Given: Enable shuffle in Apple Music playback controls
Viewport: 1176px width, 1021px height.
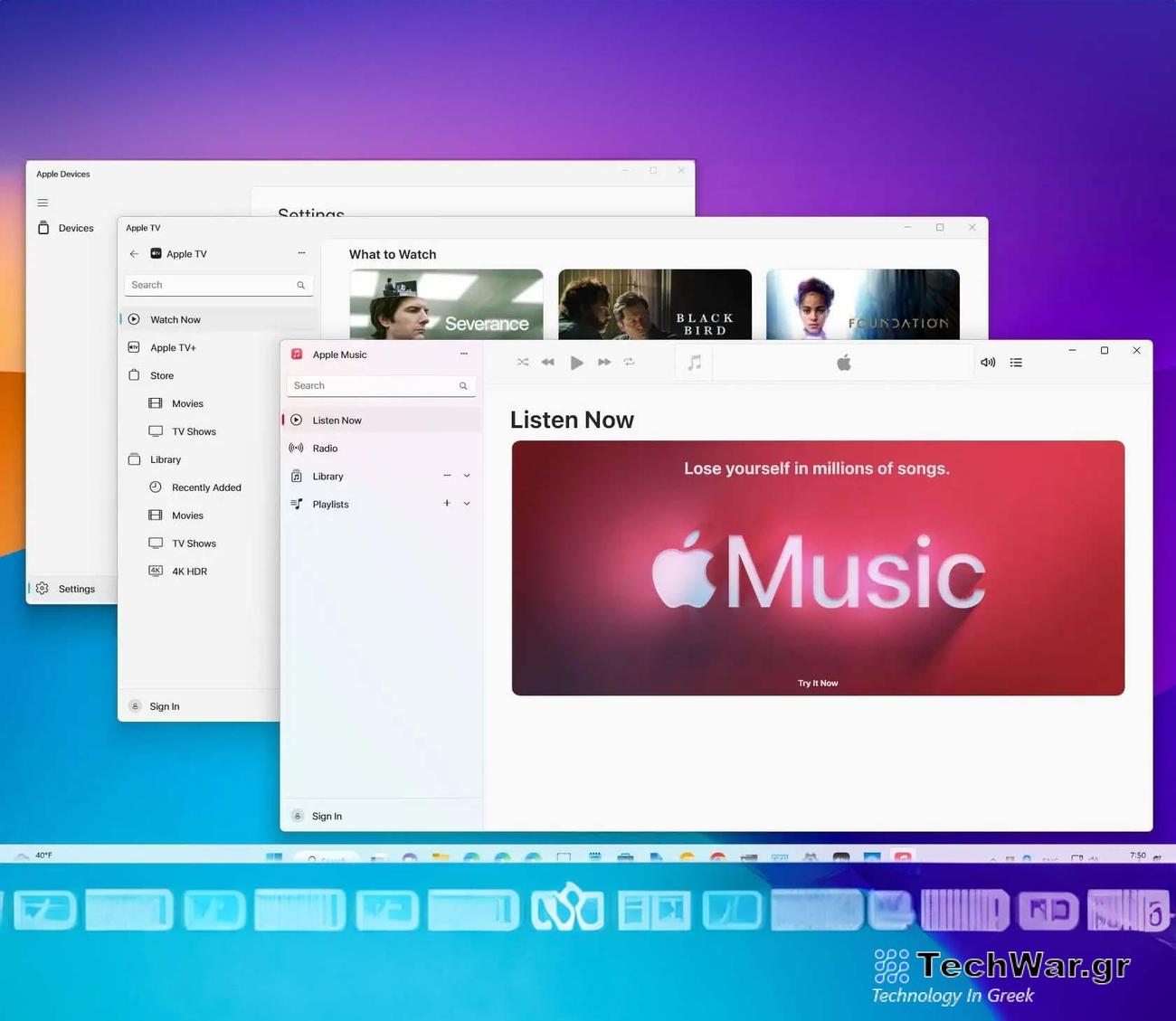Looking at the screenshot, I should click(x=523, y=362).
